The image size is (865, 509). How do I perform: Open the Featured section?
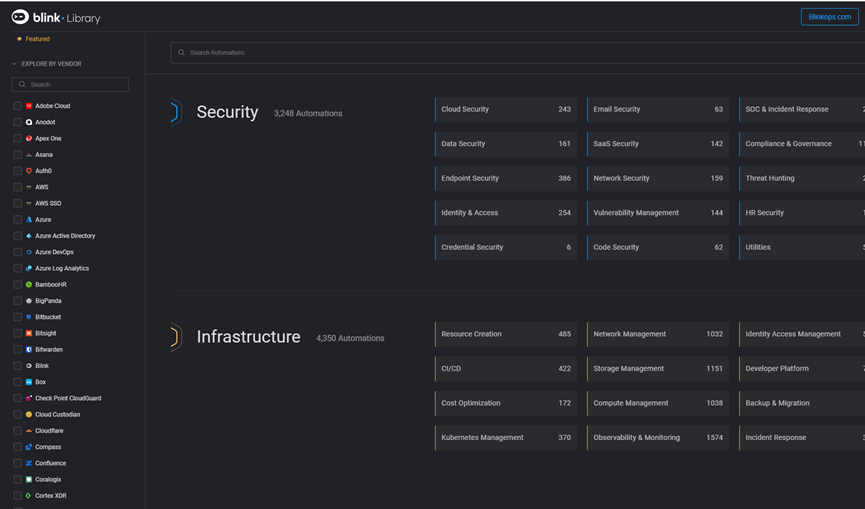33,39
